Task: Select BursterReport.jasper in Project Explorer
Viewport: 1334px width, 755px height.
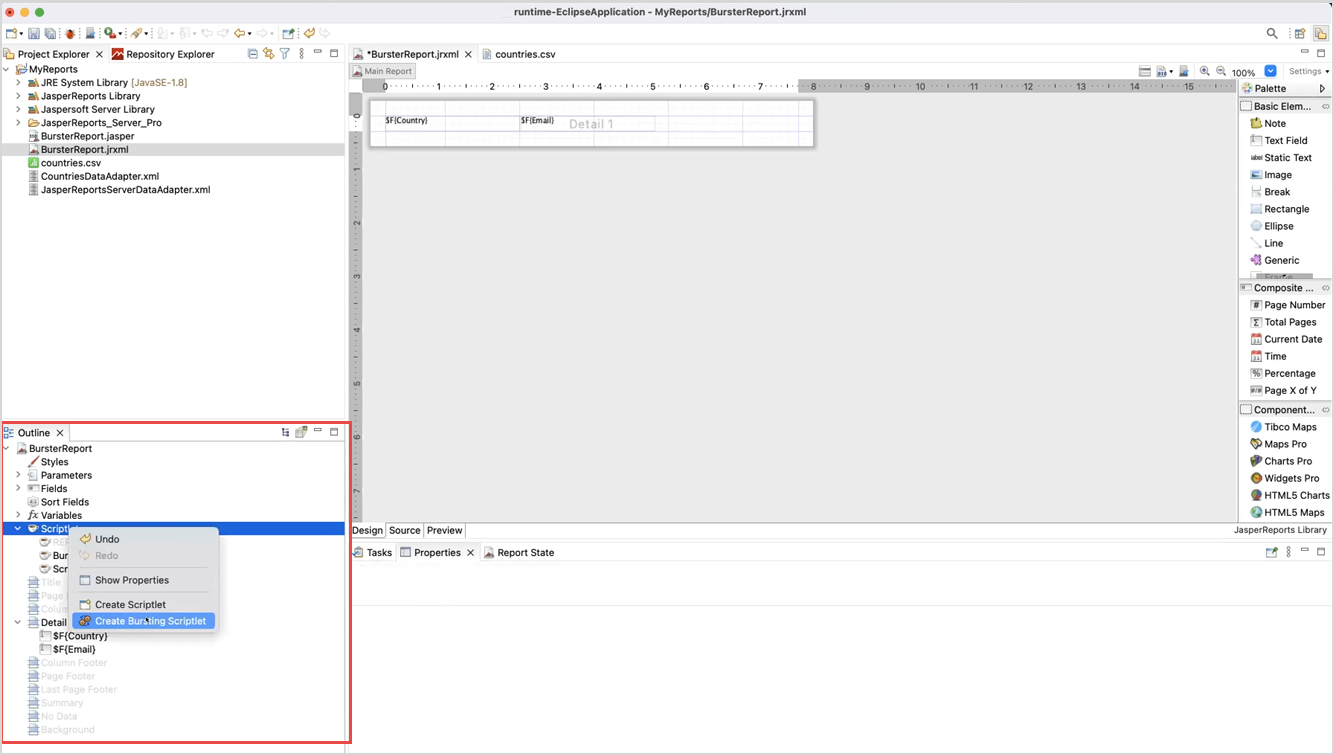Action: [x=80, y=136]
